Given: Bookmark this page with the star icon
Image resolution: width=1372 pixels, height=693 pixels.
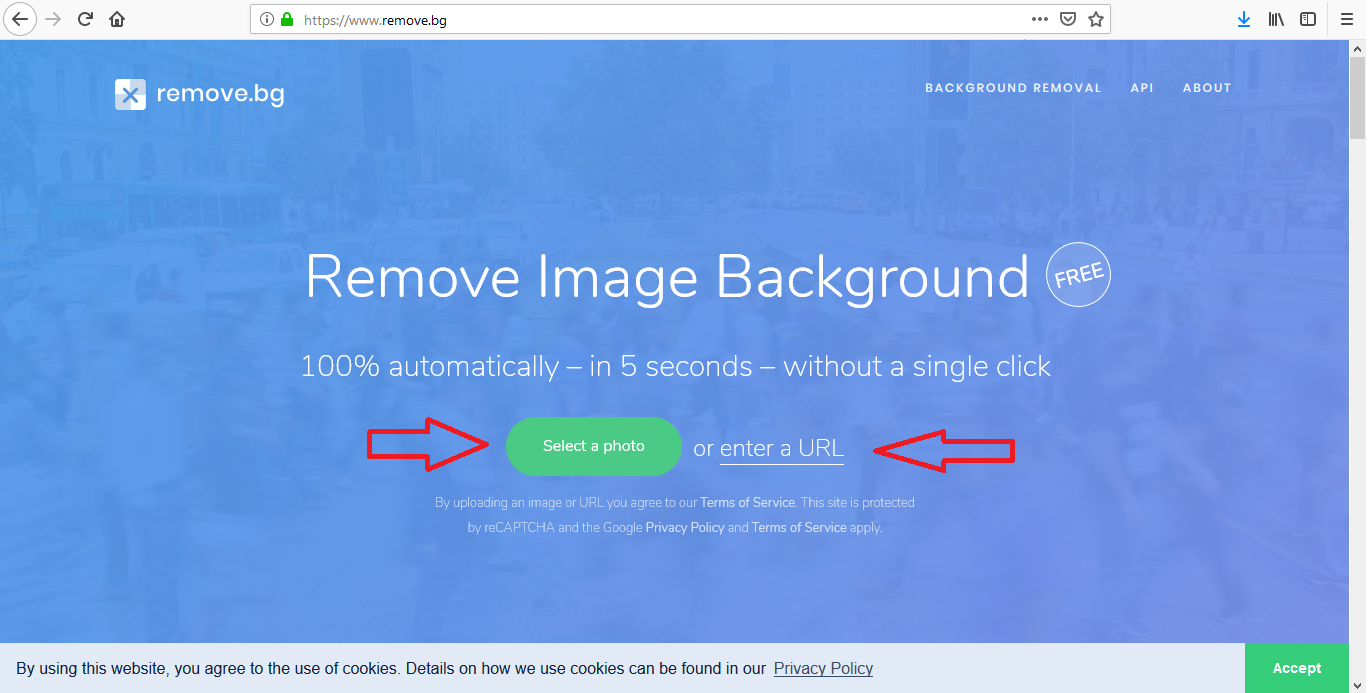Looking at the screenshot, I should 1096,19.
